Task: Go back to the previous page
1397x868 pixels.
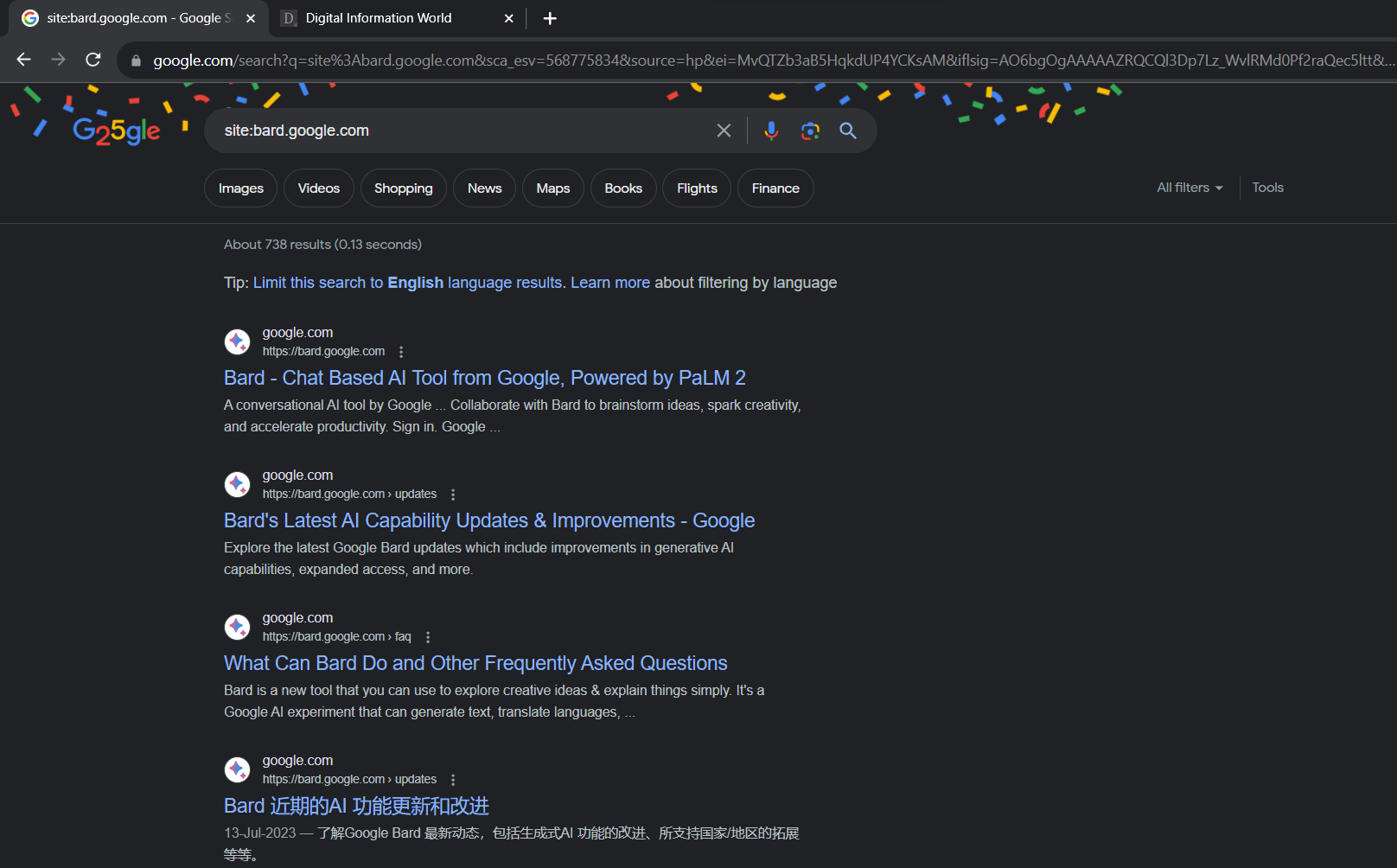Action: click(x=24, y=60)
